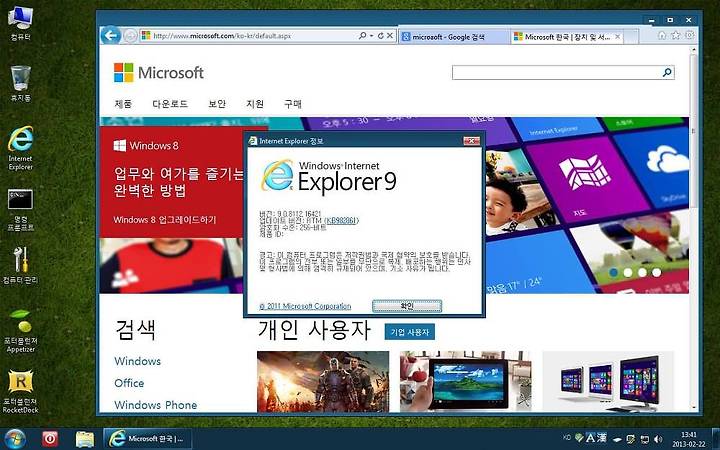720x450 pixels.
Task: Click the Microsoft 한국 taskbar button
Action: [x=147, y=439]
